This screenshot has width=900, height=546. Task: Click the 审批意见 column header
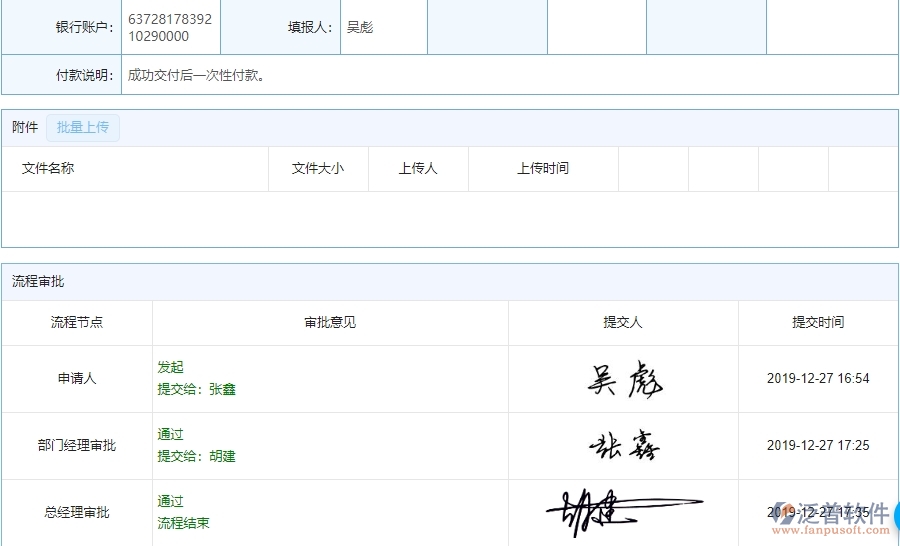tap(330, 322)
